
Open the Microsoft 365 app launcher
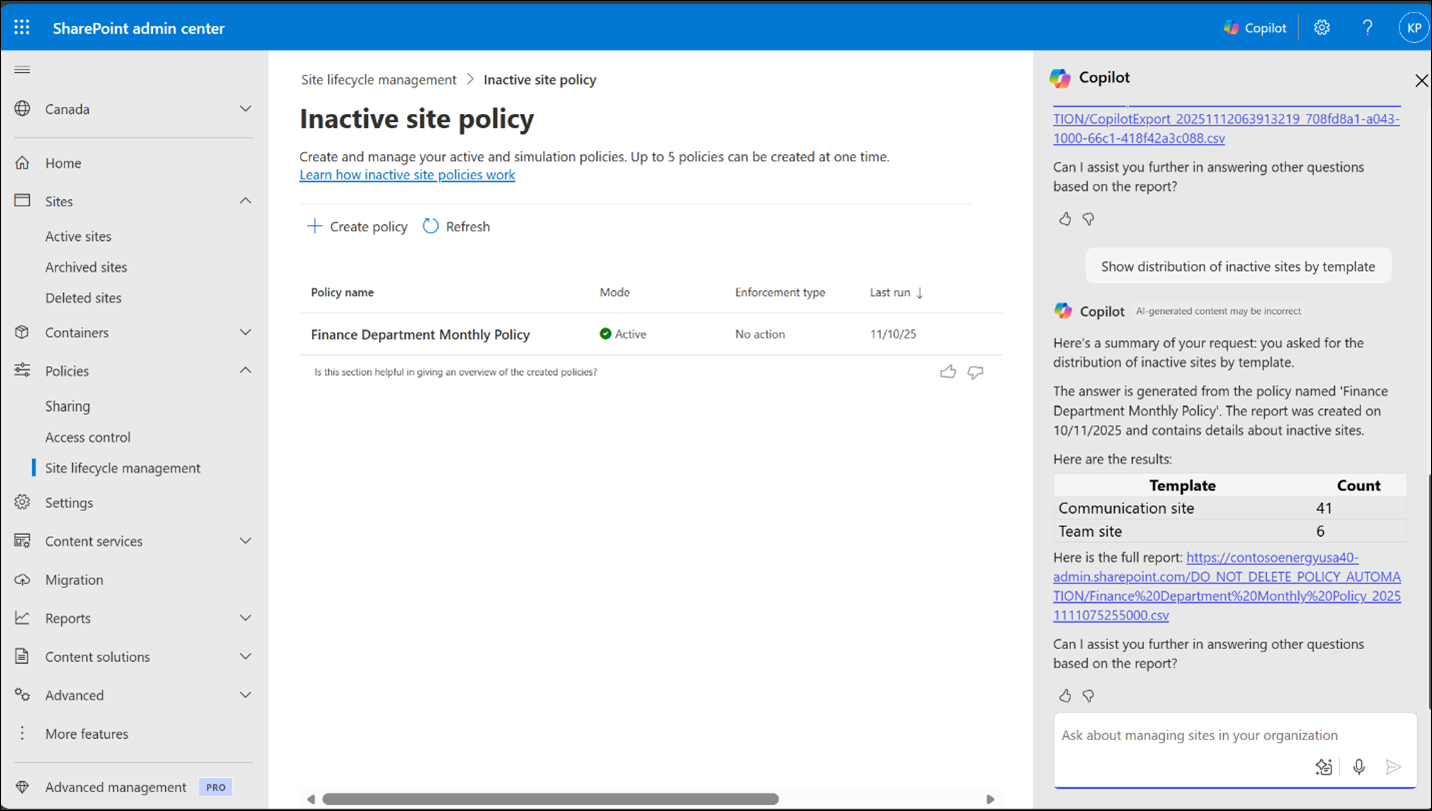pyautogui.click(x=21, y=27)
